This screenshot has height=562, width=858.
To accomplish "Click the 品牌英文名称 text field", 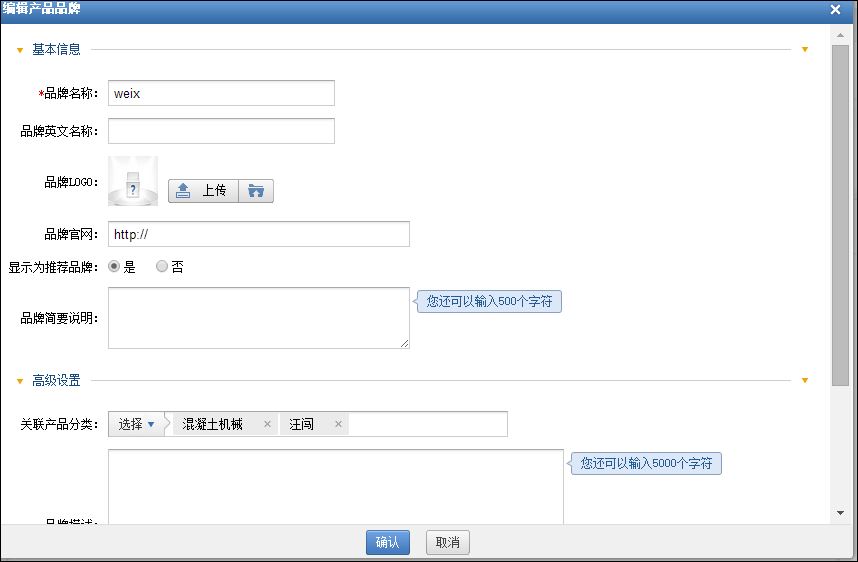I will (221, 131).
